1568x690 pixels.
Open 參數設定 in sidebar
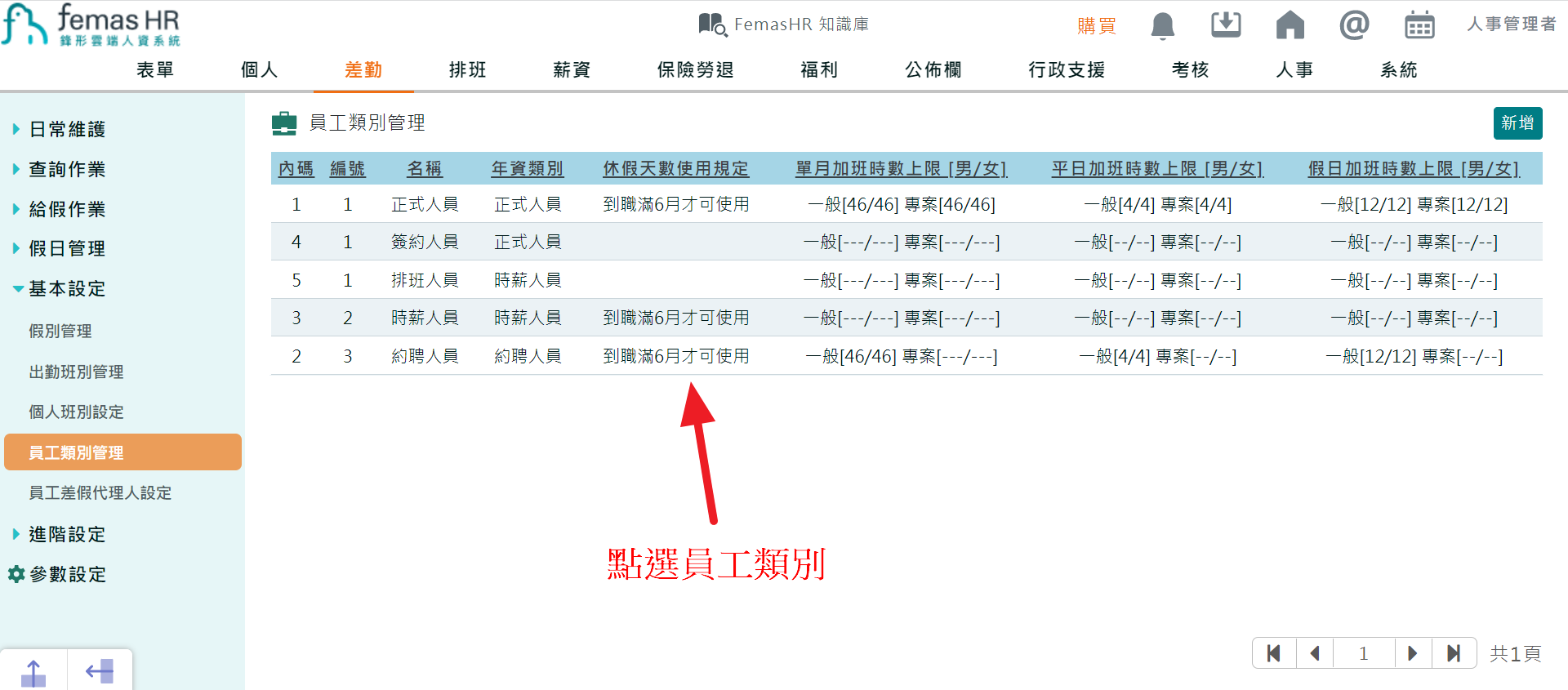click(68, 574)
